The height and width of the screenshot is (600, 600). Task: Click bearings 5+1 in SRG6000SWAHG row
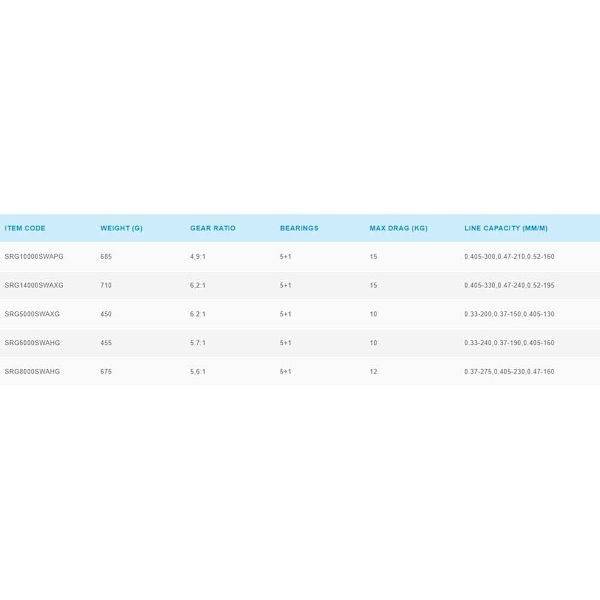point(285,342)
